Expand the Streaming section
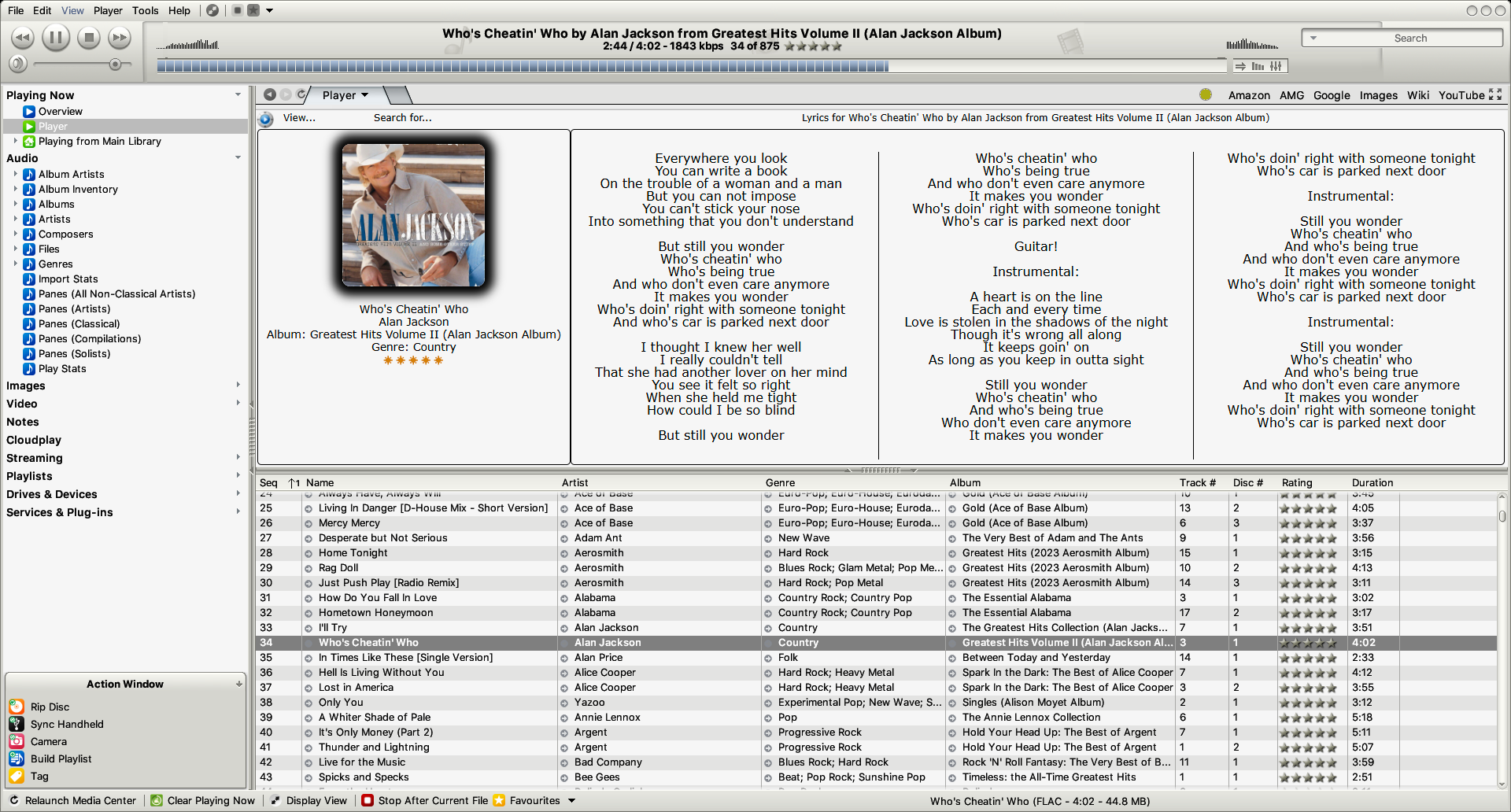Viewport: 1511px width, 812px height. click(238, 458)
